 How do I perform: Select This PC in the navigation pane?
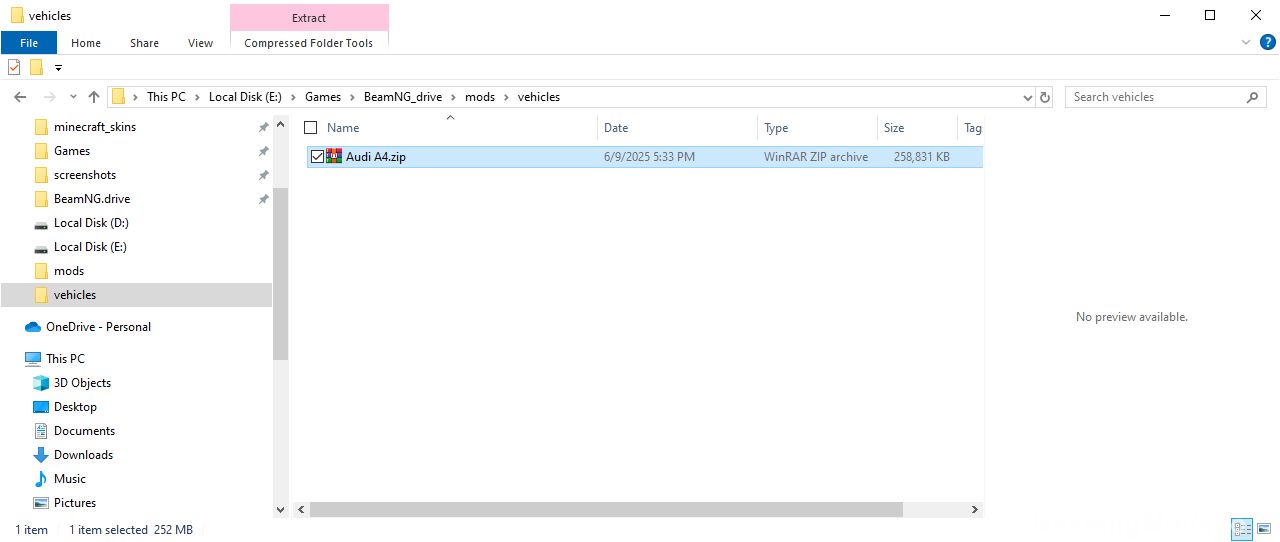(65, 359)
